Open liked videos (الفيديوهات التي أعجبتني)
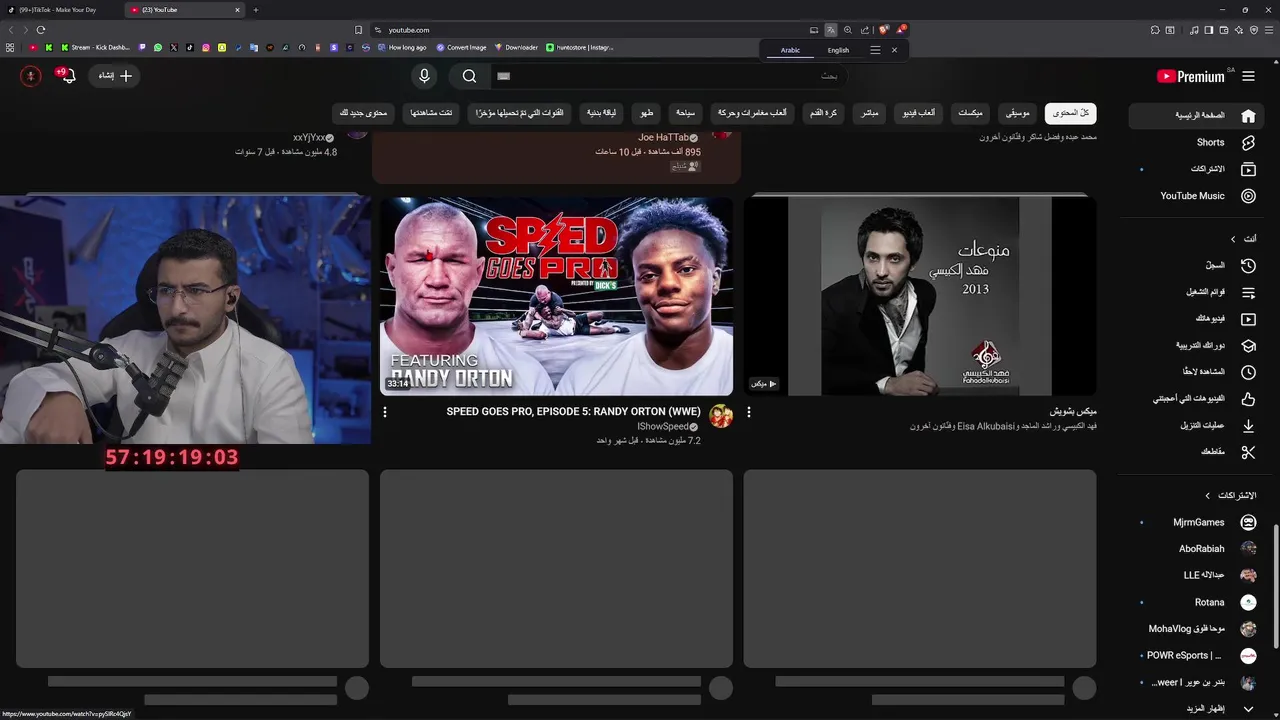1280x720 pixels. click(x=1194, y=399)
